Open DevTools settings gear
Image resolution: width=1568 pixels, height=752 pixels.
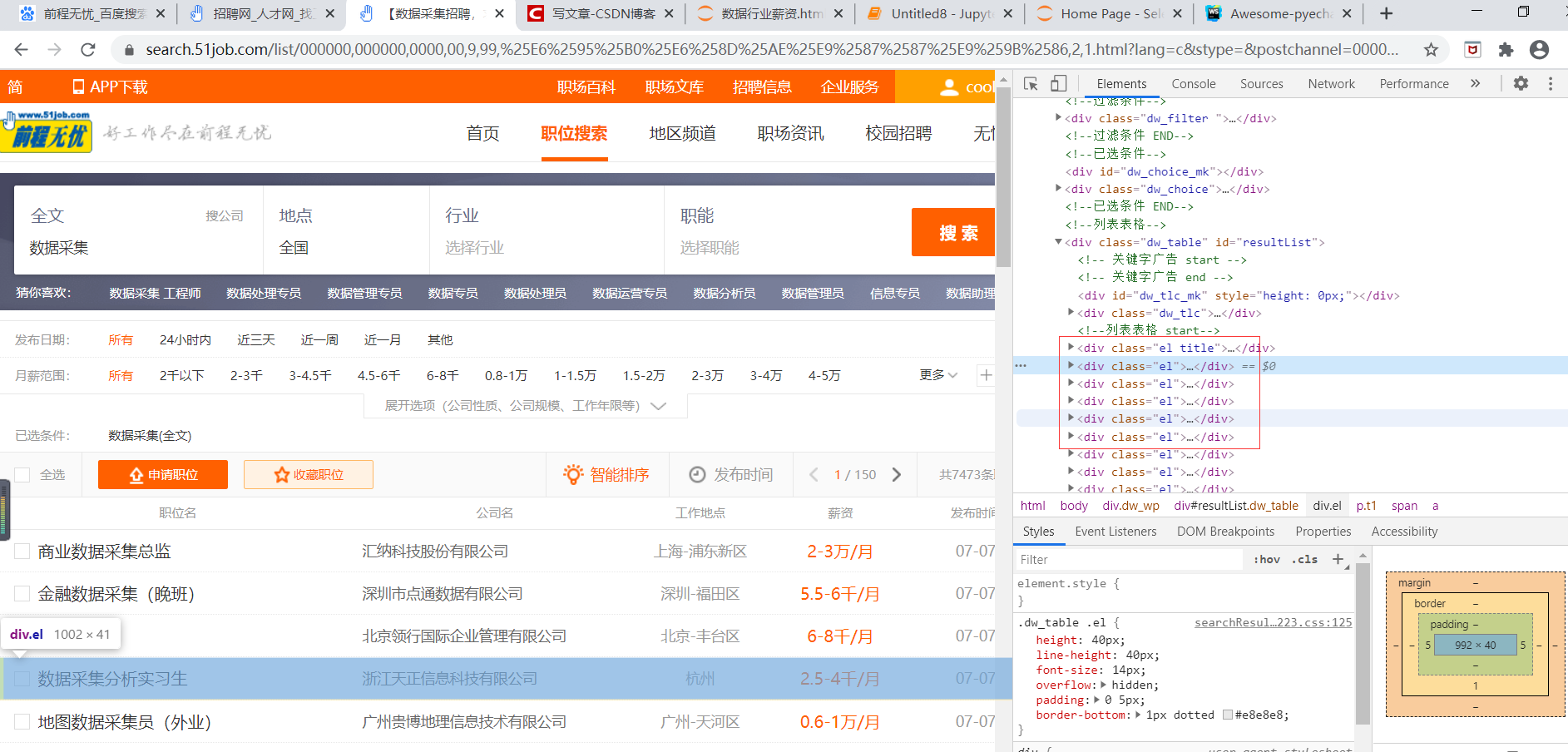(x=1521, y=83)
